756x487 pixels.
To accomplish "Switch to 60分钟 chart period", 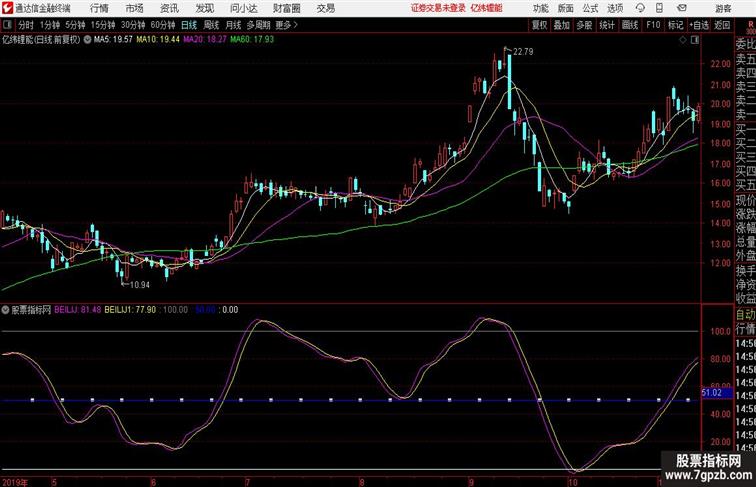I will click(x=163, y=25).
